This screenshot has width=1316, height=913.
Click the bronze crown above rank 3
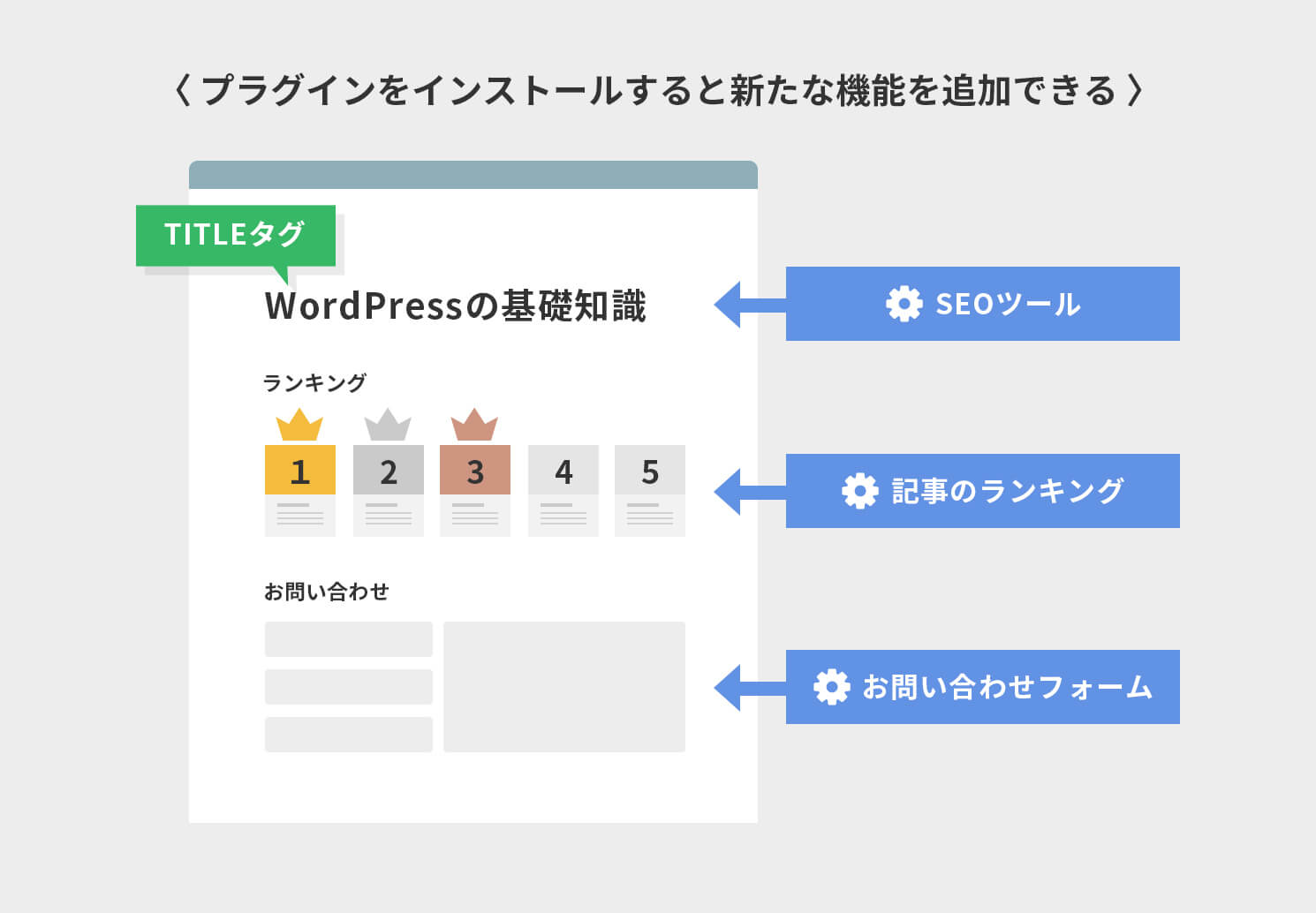[474, 426]
